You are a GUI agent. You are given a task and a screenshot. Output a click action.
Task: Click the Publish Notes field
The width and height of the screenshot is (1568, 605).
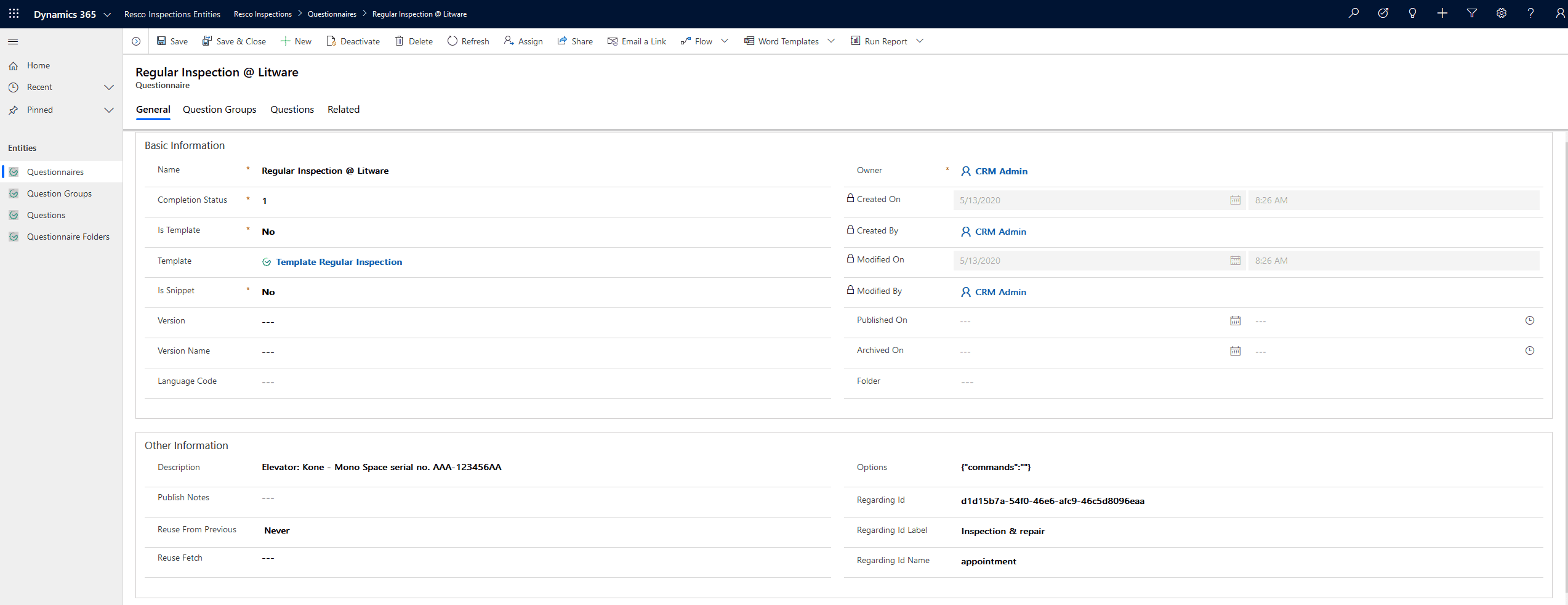544,497
